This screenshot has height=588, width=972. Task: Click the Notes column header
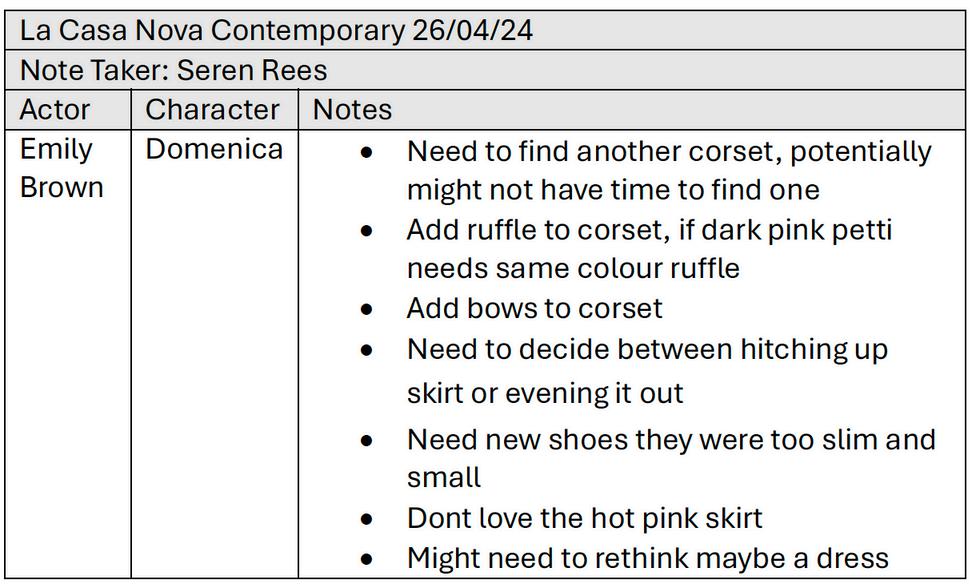click(x=632, y=110)
